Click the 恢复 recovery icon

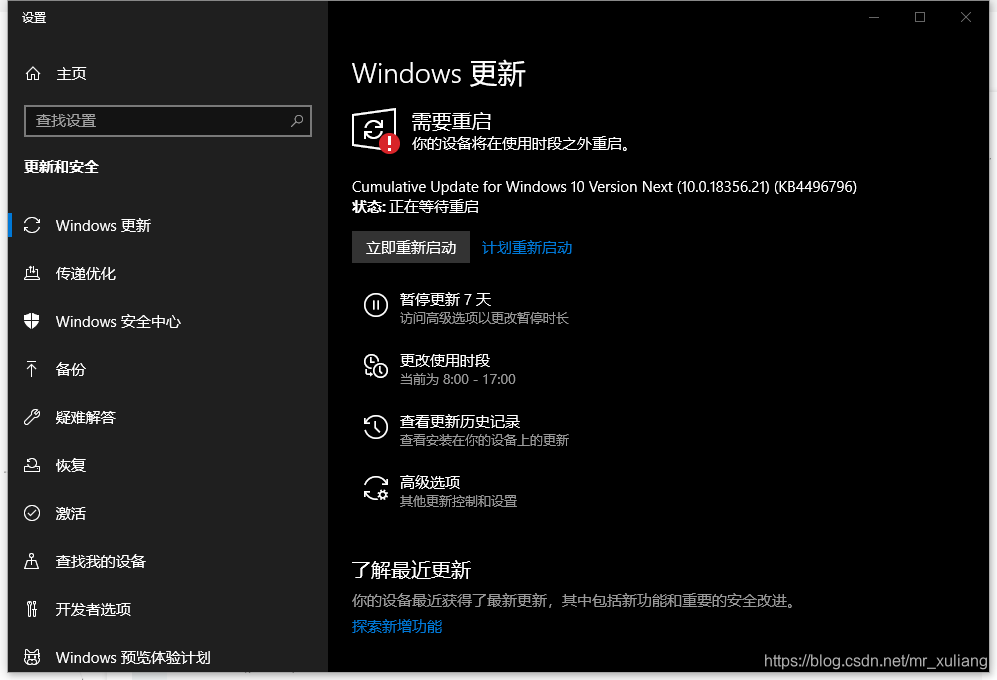pyautogui.click(x=32, y=465)
